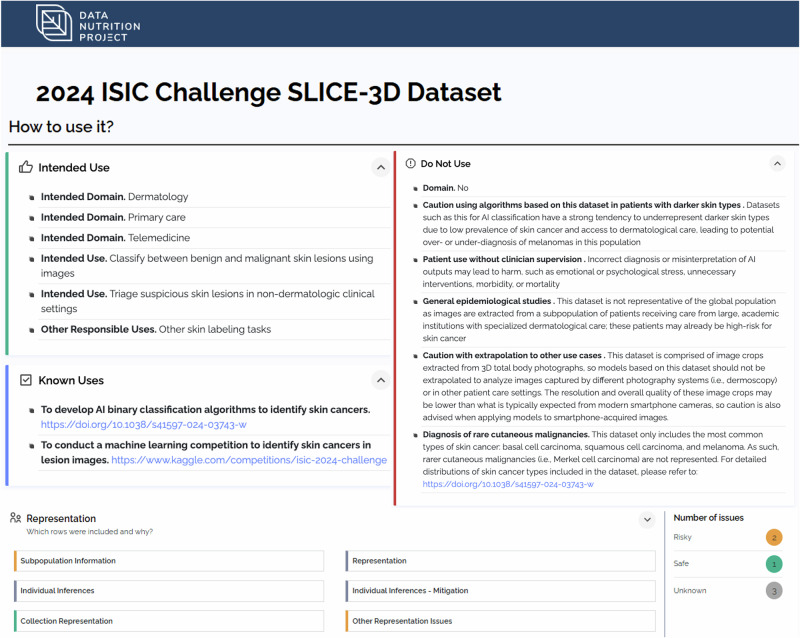The image size is (800, 638).
Task: Click the green Safe issues badge
Action: point(773,564)
